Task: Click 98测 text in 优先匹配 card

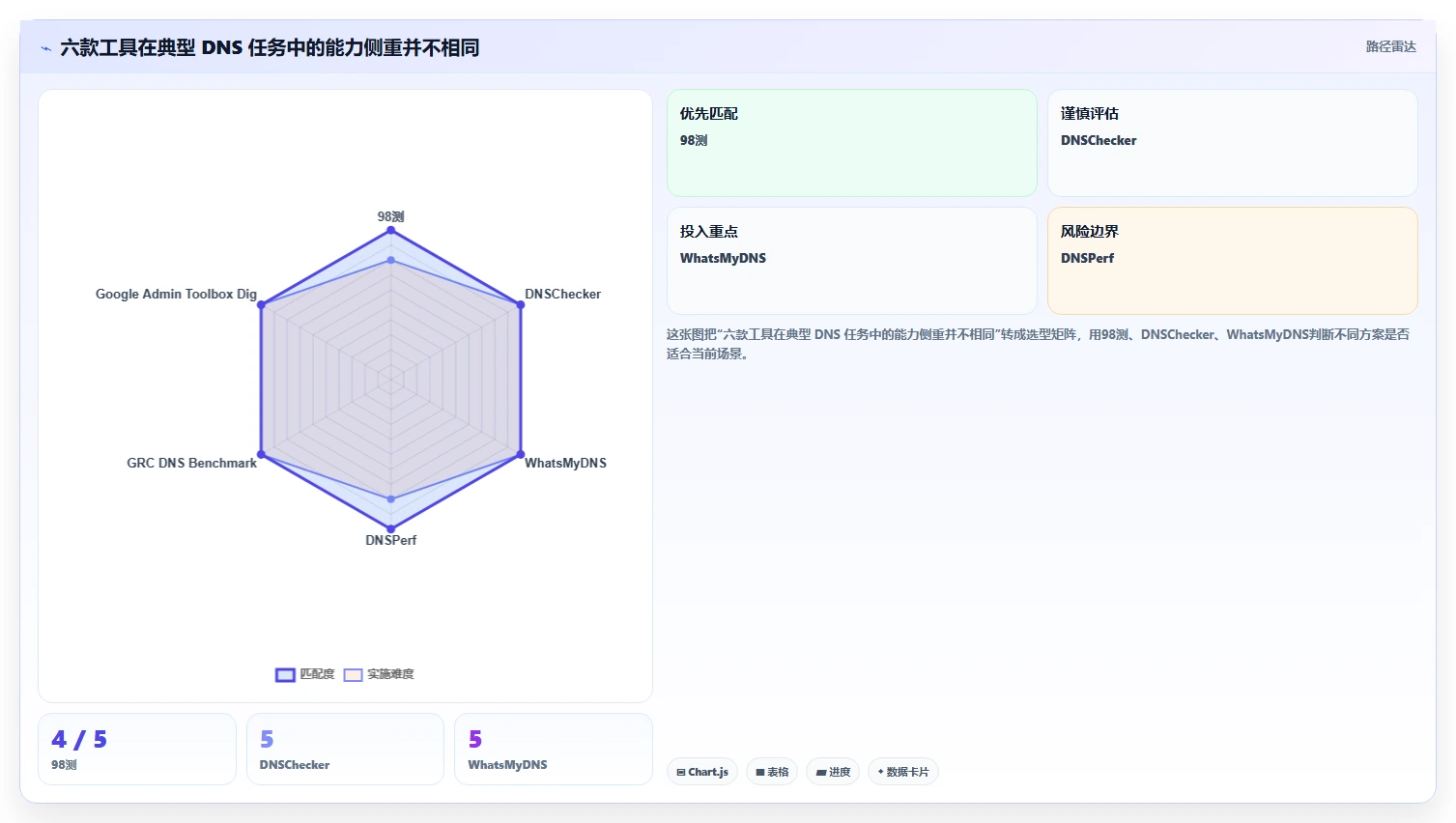Action: 694,140
